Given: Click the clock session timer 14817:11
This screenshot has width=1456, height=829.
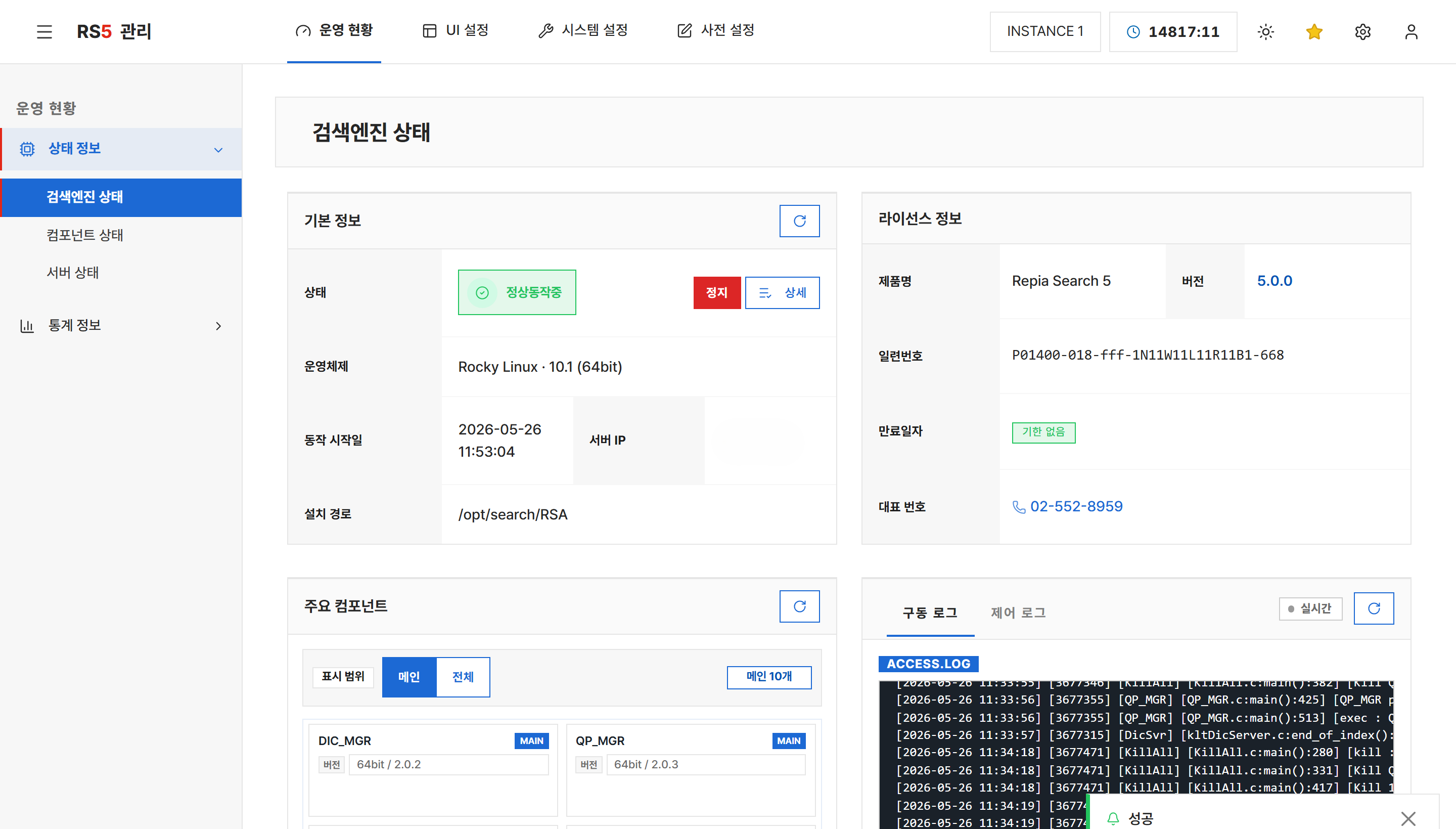Looking at the screenshot, I should [1173, 32].
